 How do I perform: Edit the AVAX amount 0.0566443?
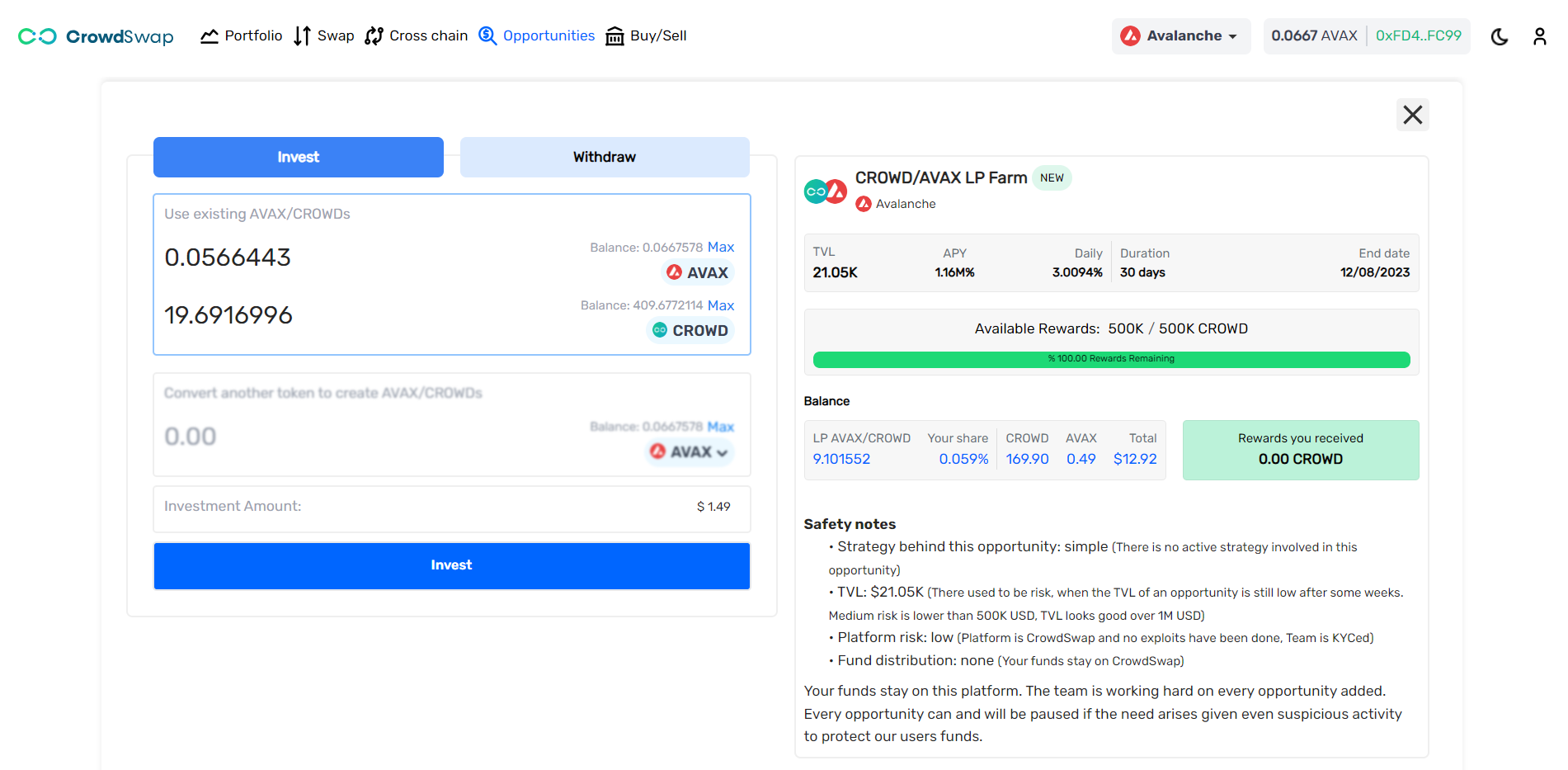pos(228,257)
